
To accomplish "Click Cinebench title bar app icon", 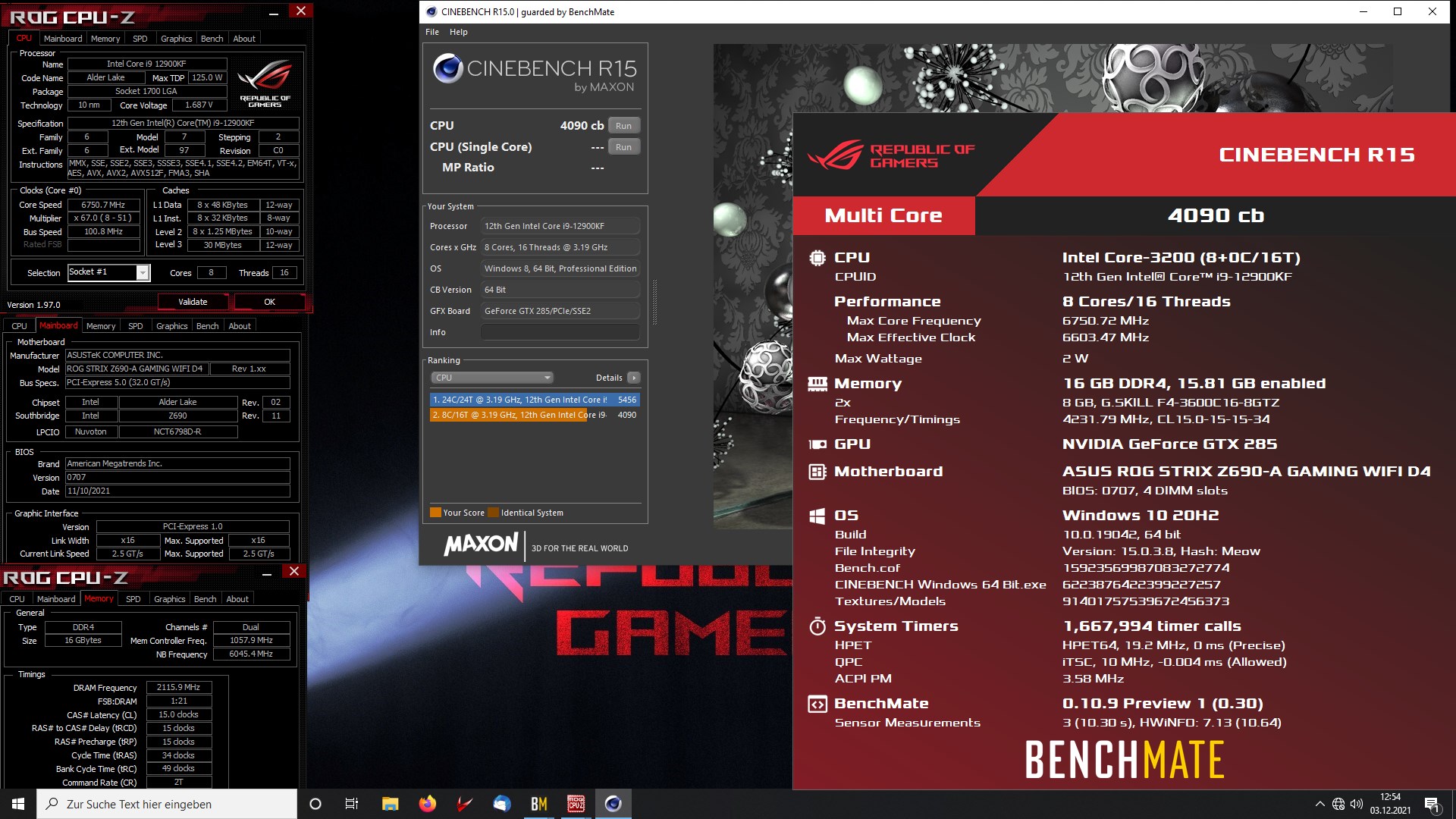I will coord(431,11).
